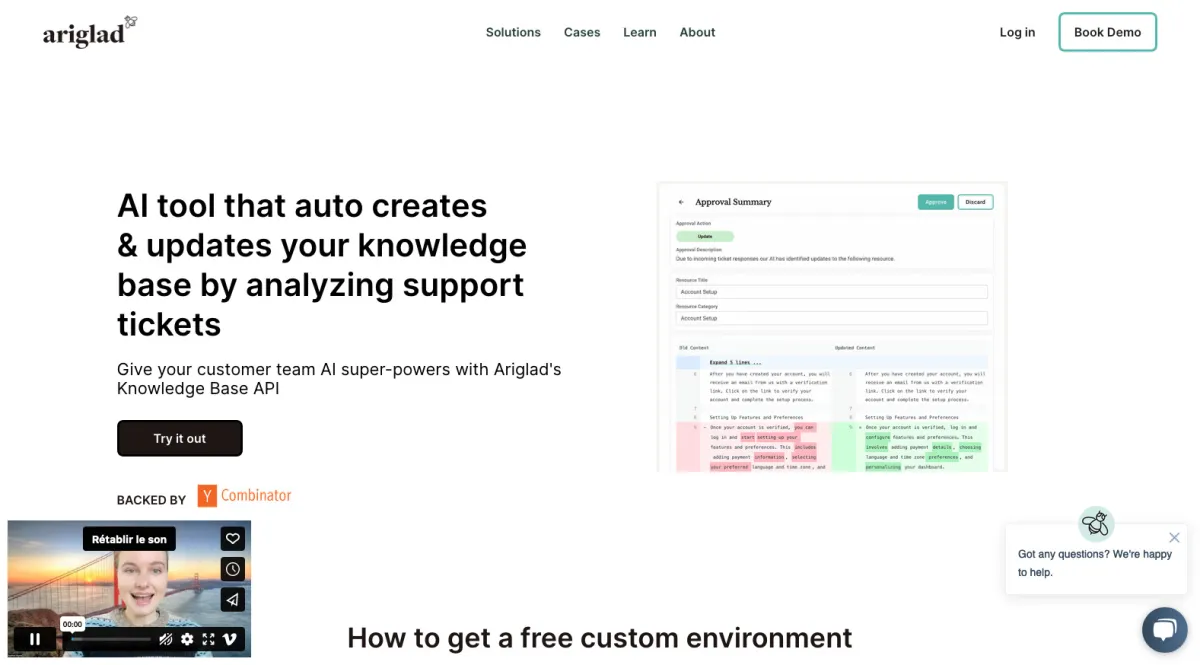Click the Log in link
This screenshot has height=665, width=1200.
coord(1017,32)
